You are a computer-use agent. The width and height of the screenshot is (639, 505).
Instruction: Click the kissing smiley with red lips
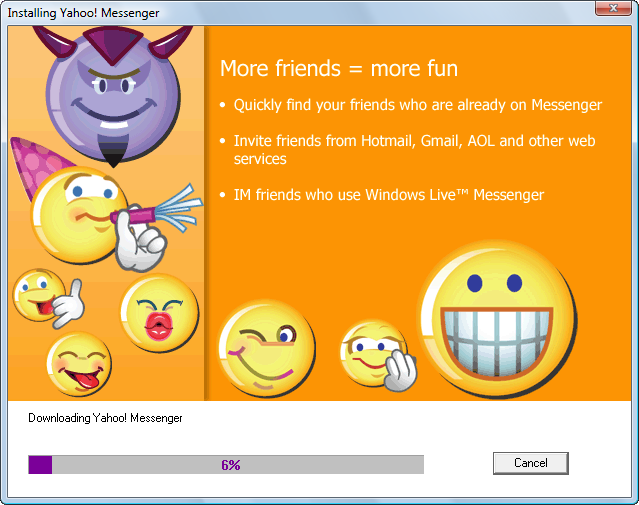point(158,311)
